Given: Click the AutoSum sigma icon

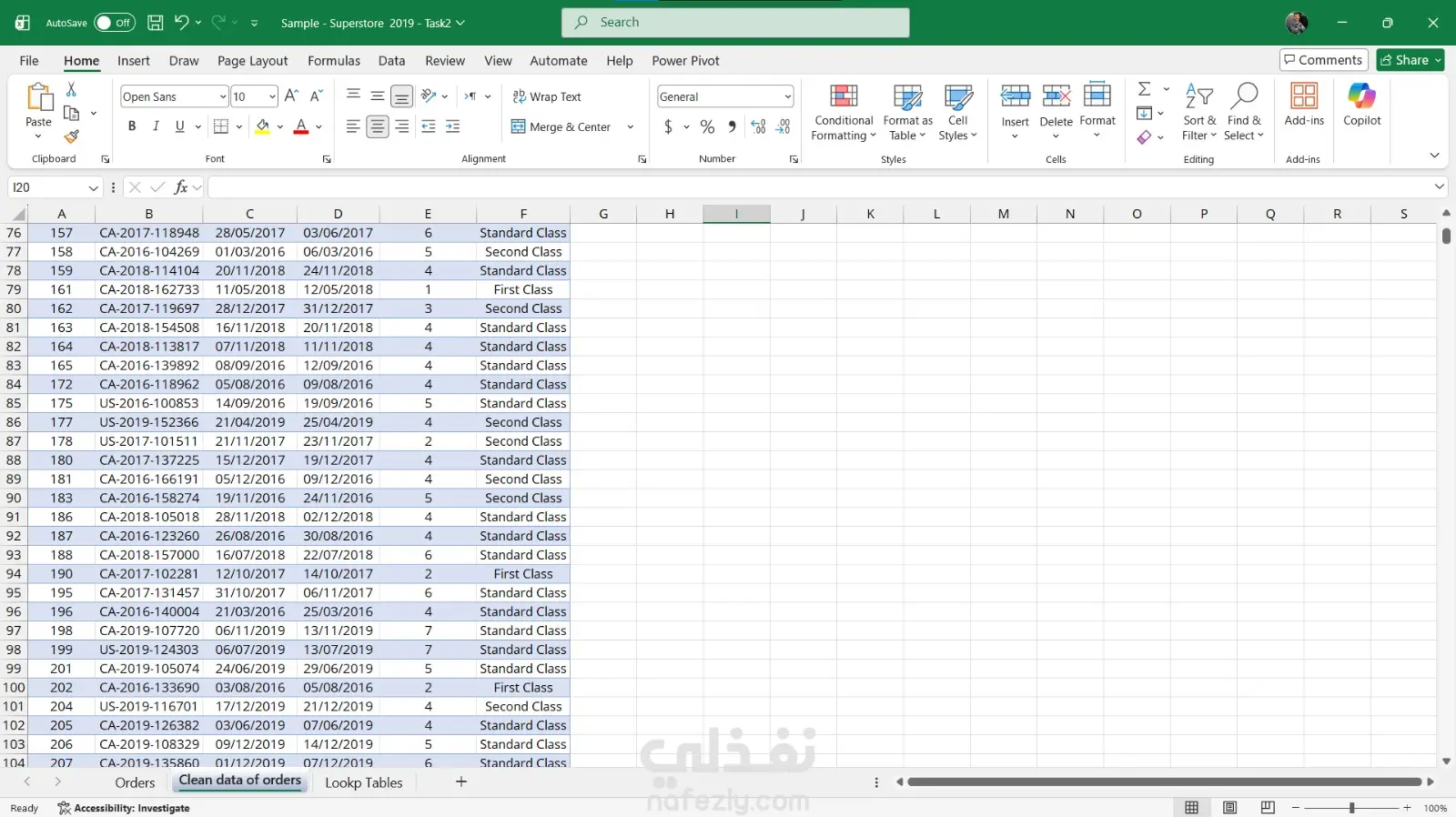Looking at the screenshot, I should pyautogui.click(x=1145, y=89).
